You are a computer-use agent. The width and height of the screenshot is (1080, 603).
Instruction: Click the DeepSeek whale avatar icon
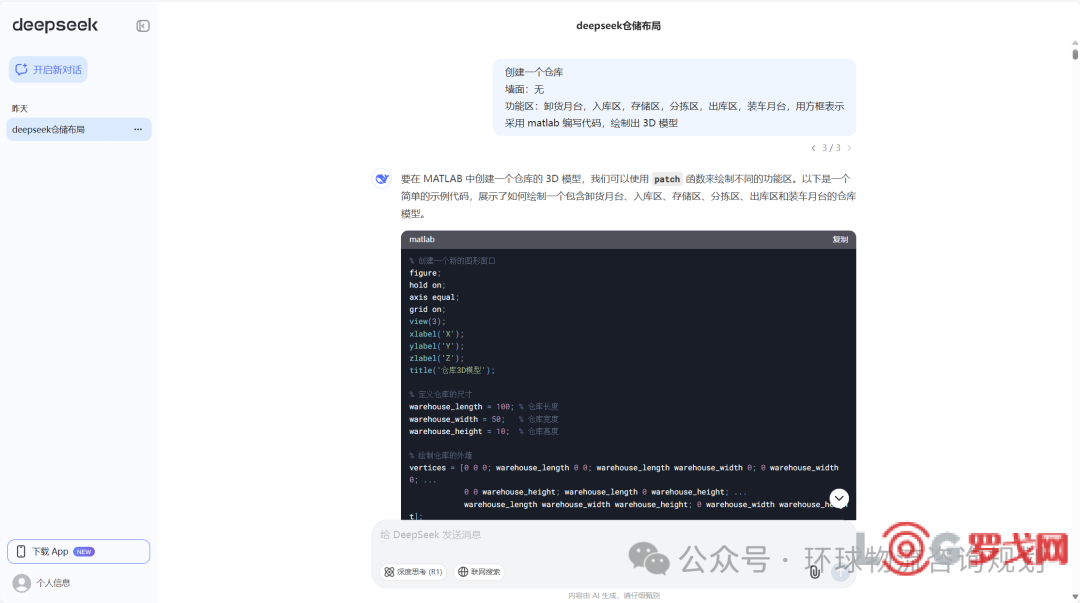382,179
